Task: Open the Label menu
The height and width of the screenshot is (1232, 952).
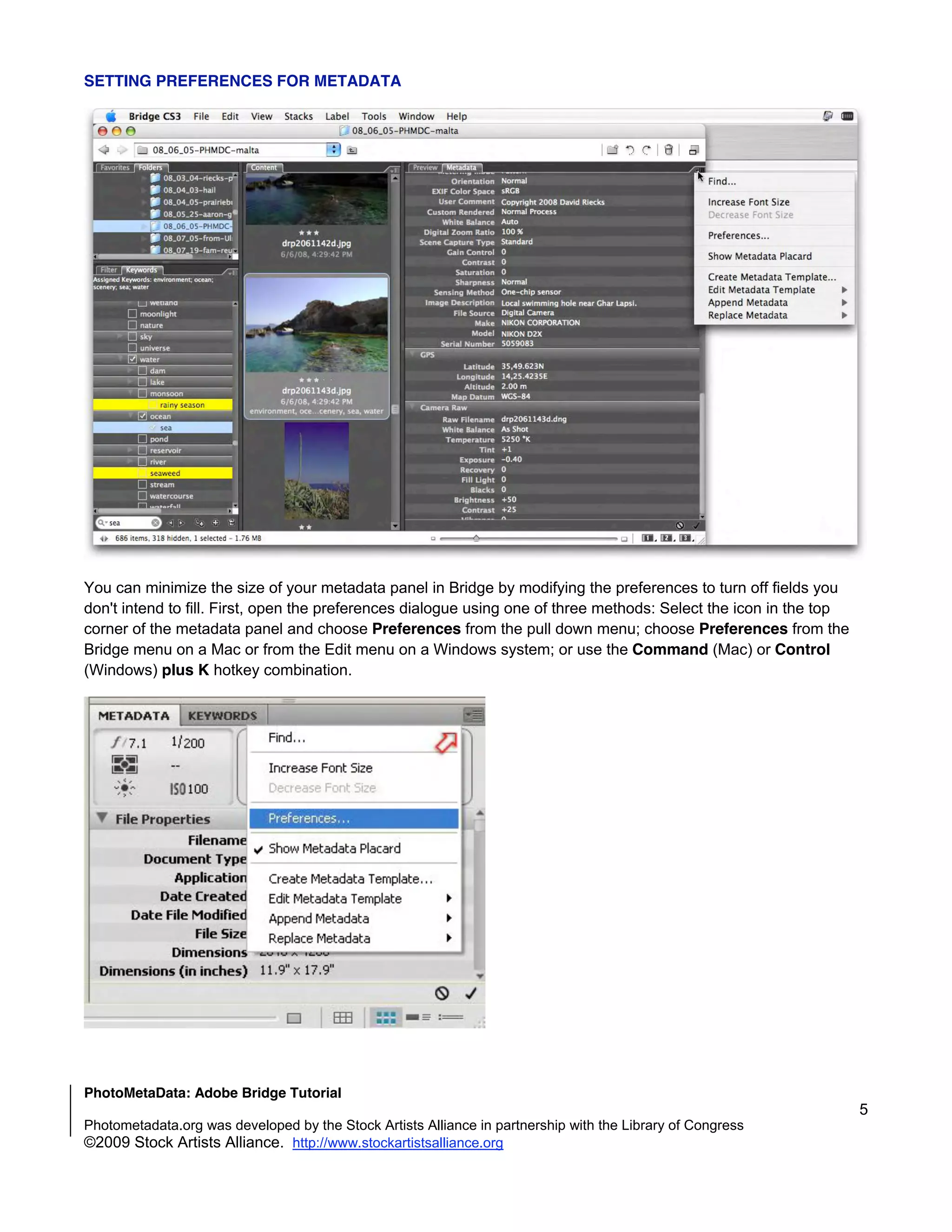Action: (x=337, y=116)
